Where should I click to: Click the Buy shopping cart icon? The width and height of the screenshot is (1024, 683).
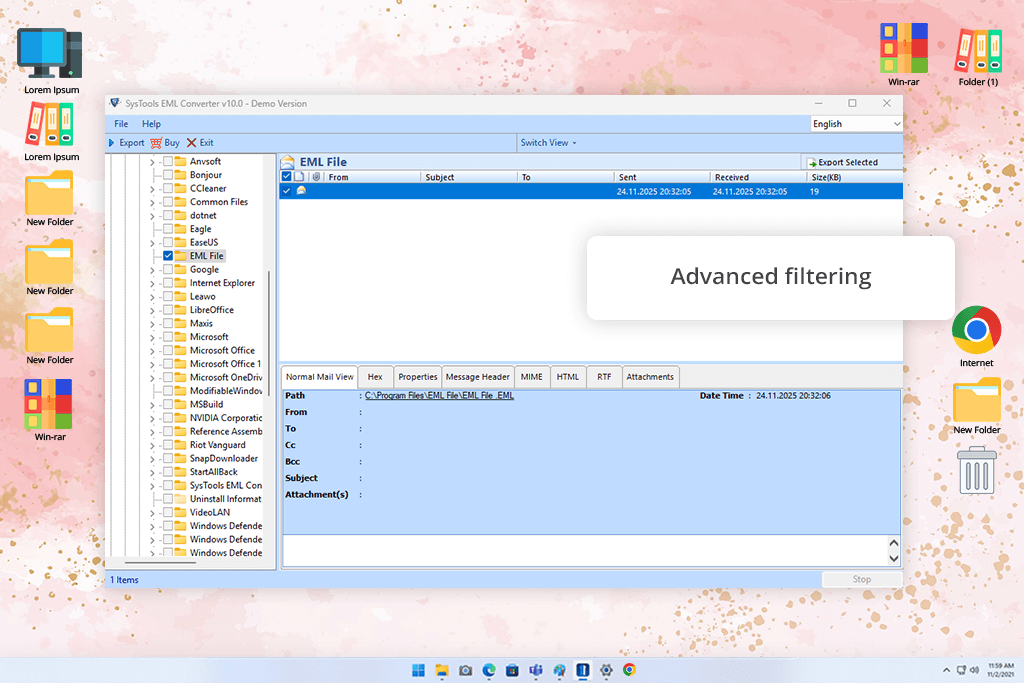pyautogui.click(x=156, y=142)
